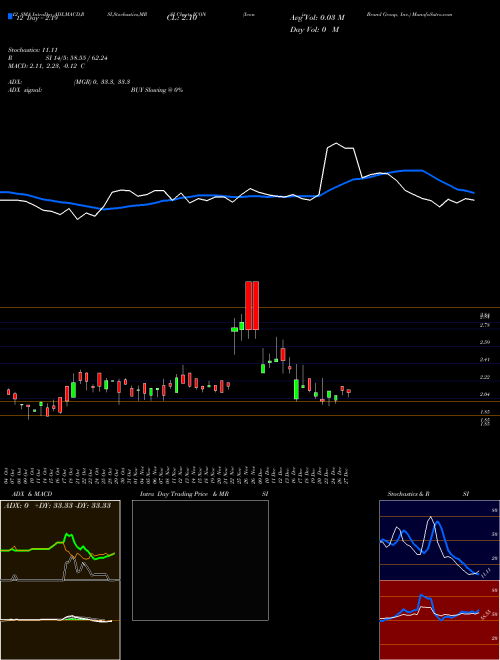500x660 pixels.
Task: Click the empty Intra Day Trading Price chart box
Action: point(200,560)
